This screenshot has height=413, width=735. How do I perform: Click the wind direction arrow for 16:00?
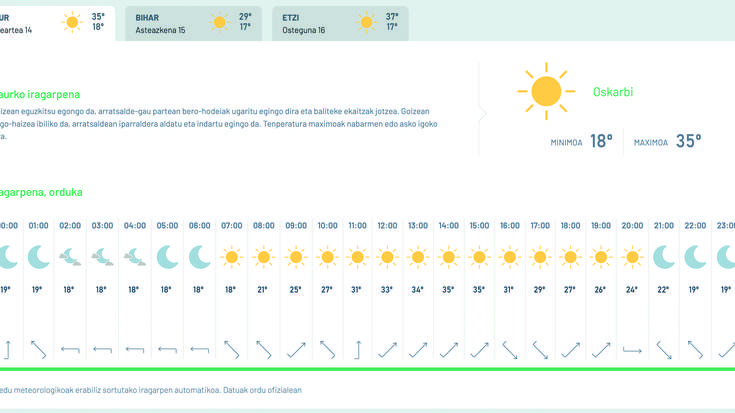[510, 350]
